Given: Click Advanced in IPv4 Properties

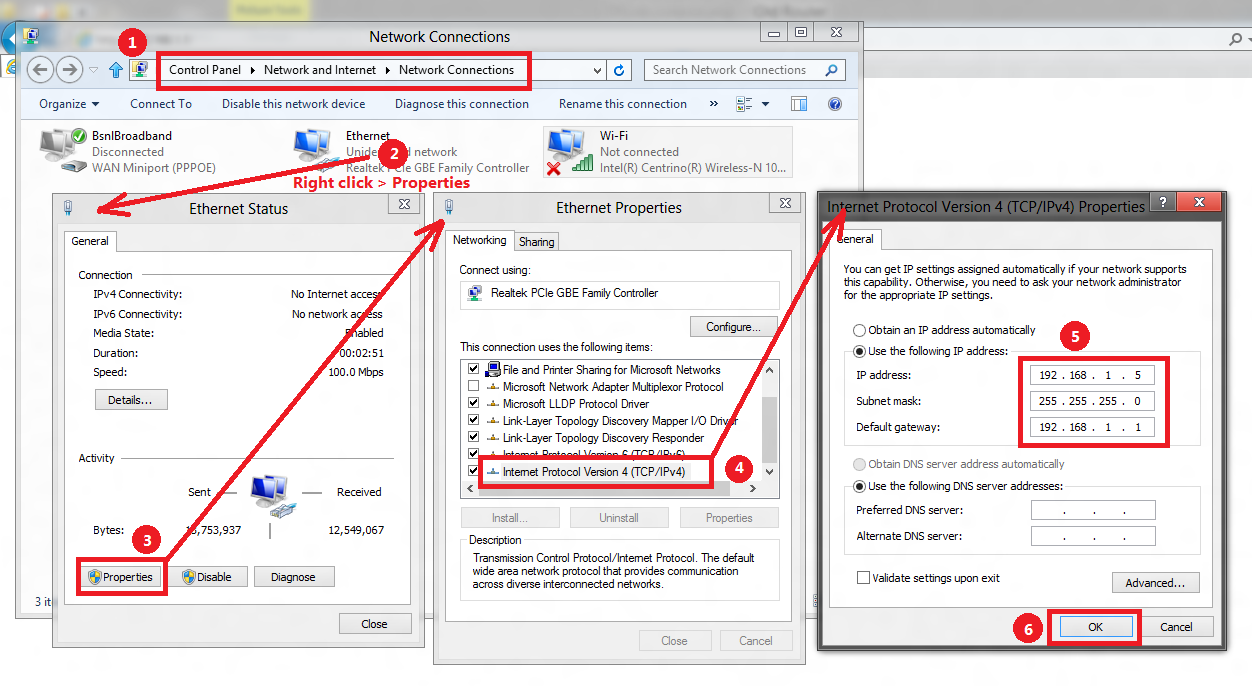Looking at the screenshot, I should click(x=1155, y=583).
